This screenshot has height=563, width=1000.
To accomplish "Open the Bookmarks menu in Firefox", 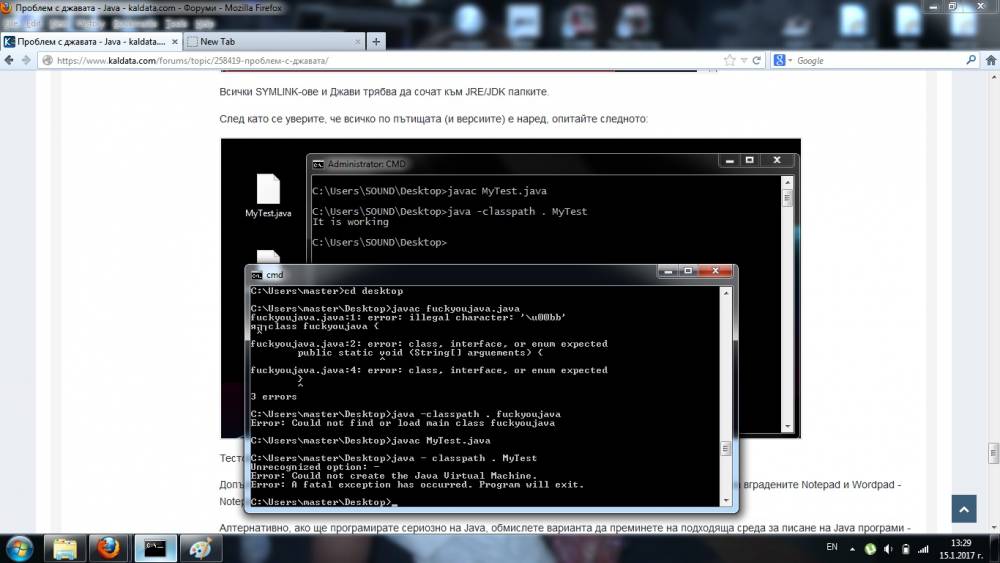I will (x=134, y=24).
